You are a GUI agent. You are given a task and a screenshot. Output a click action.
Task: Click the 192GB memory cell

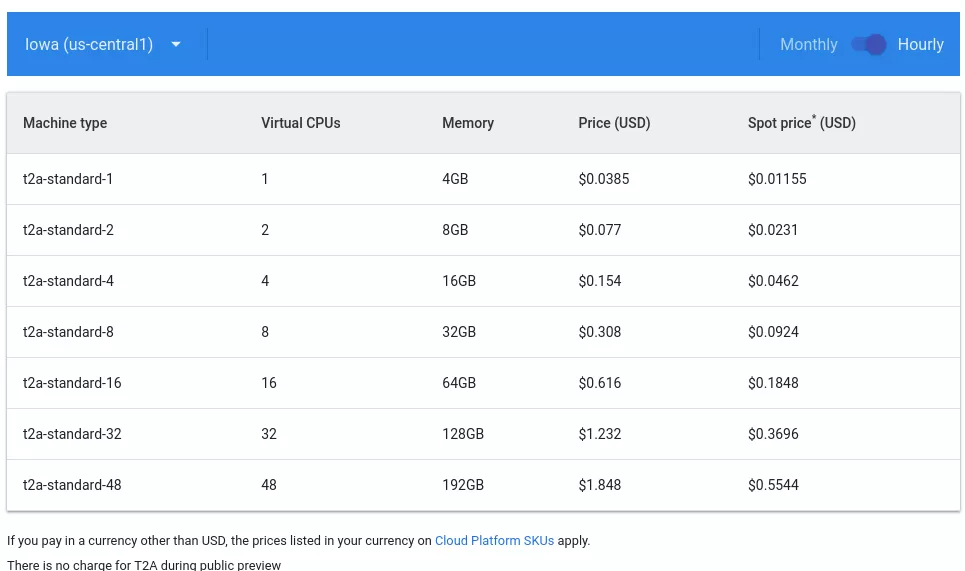click(x=463, y=485)
